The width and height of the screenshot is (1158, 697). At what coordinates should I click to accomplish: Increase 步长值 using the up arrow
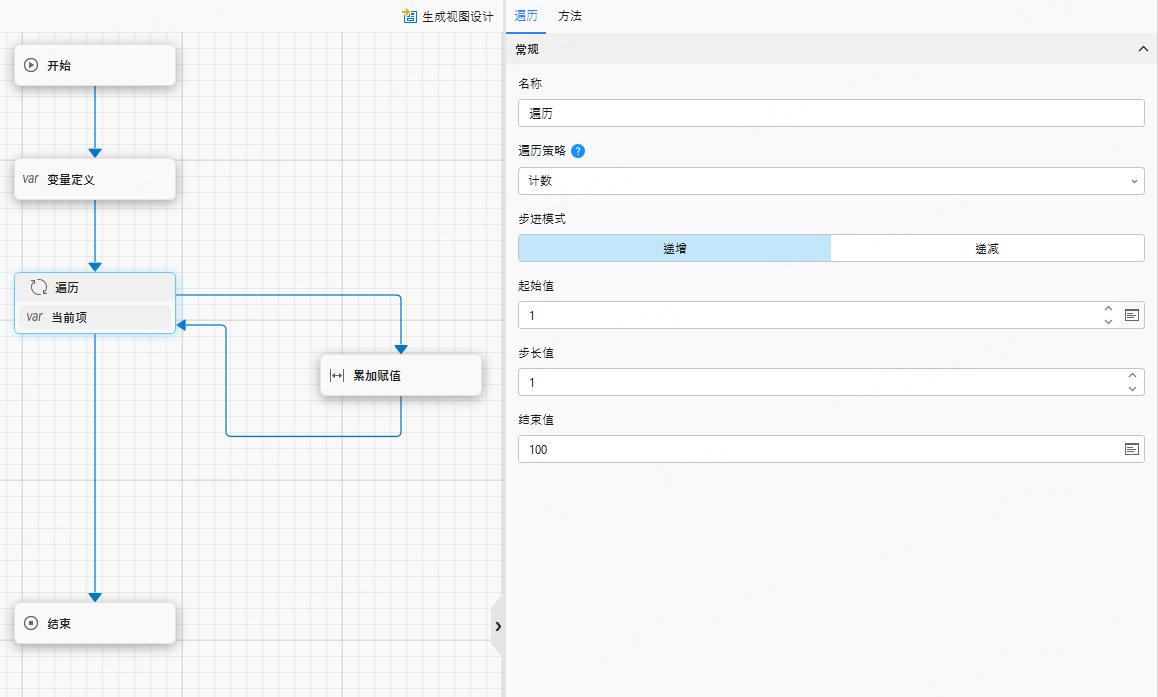tap(1132, 376)
